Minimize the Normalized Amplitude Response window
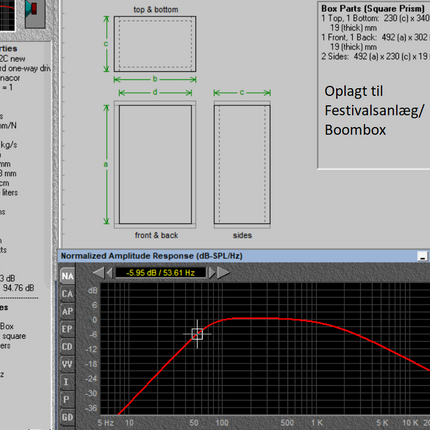This screenshot has width=430, height=430. point(423,256)
